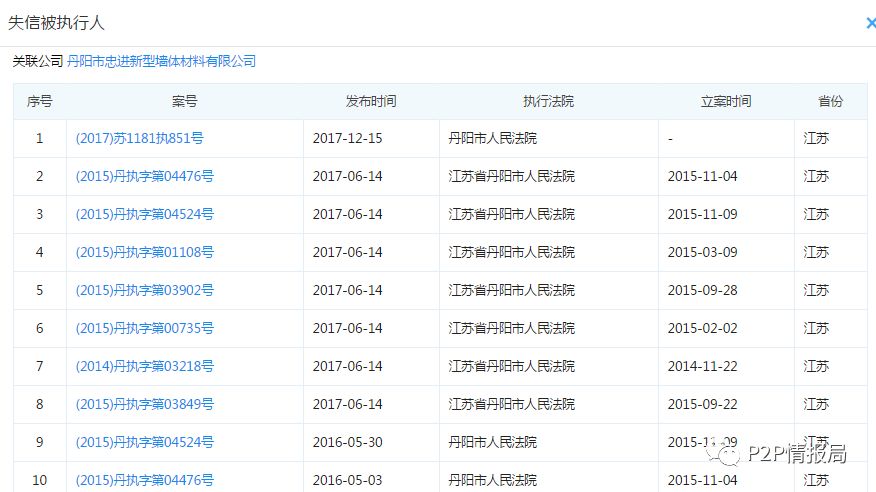
Task: Select publish date 2017-12-15
Action: (347, 138)
